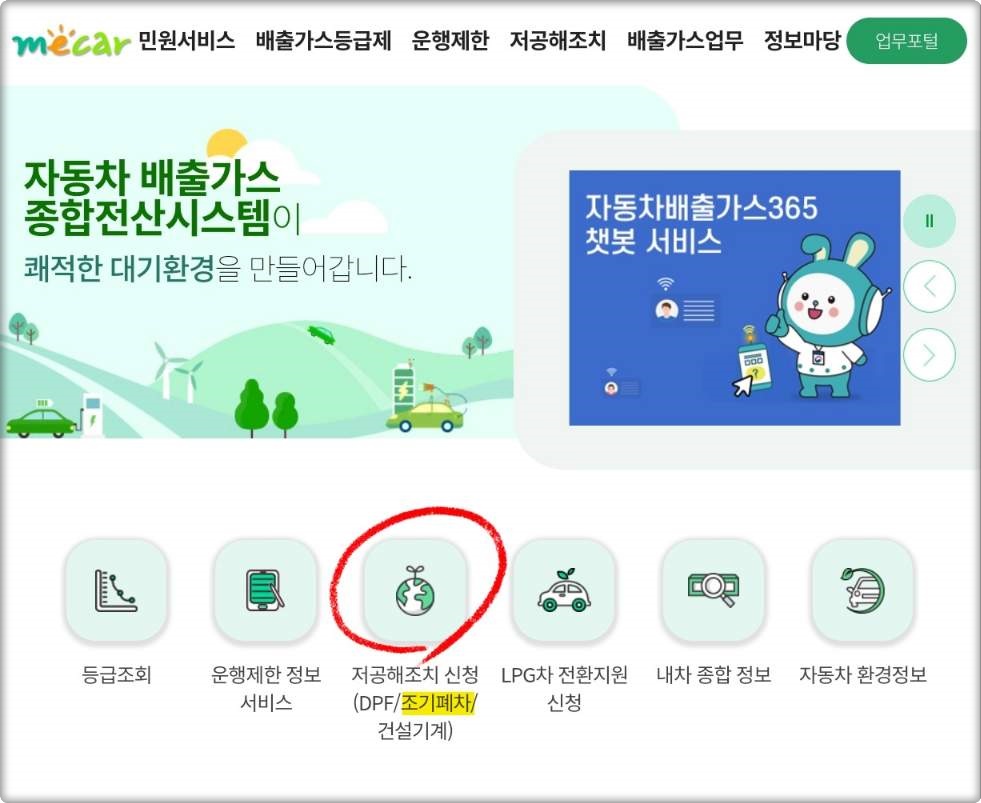Image resolution: width=981 pixels, height=803 pixels.
Task: Open the 운행제한 정보 서비스 tablet icon
Action: pos(265,590)
